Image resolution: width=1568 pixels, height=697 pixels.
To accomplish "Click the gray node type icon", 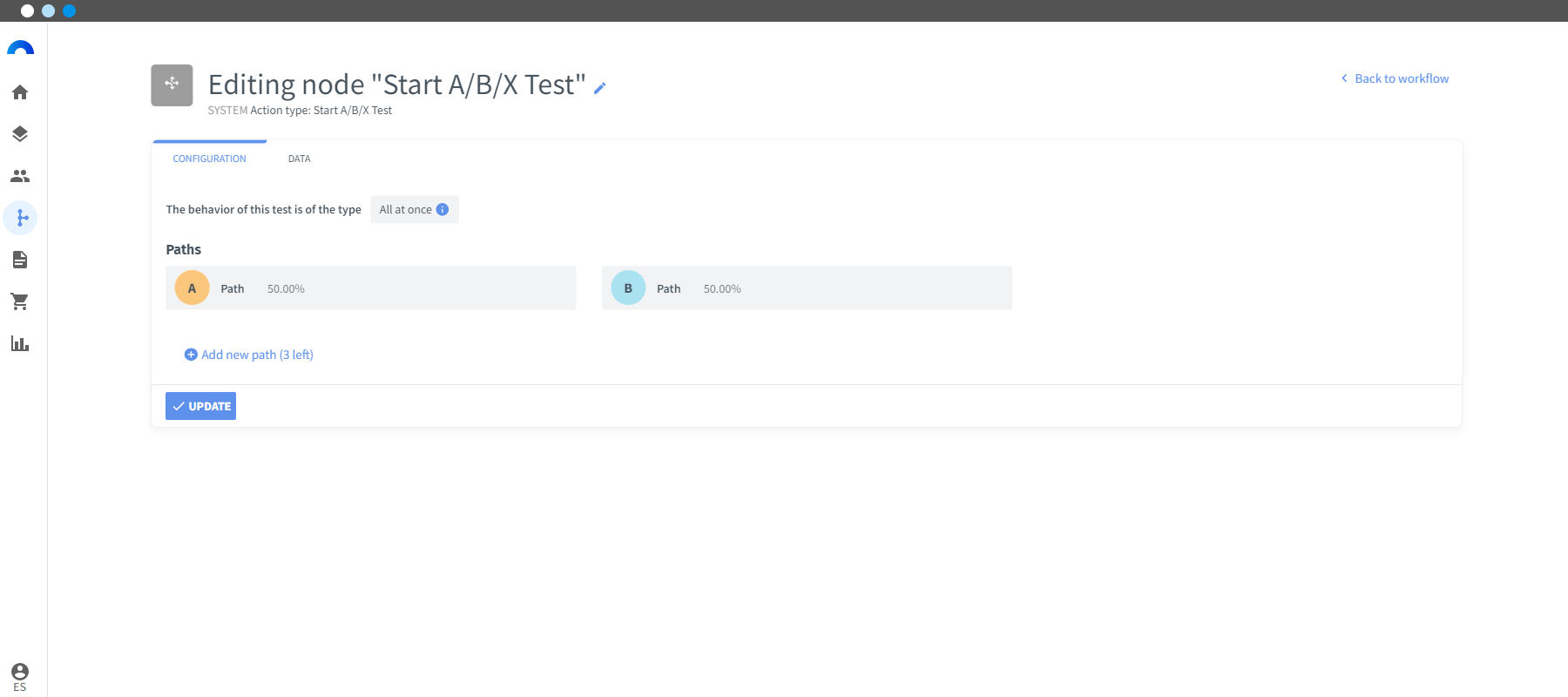I will click(172, 85).
